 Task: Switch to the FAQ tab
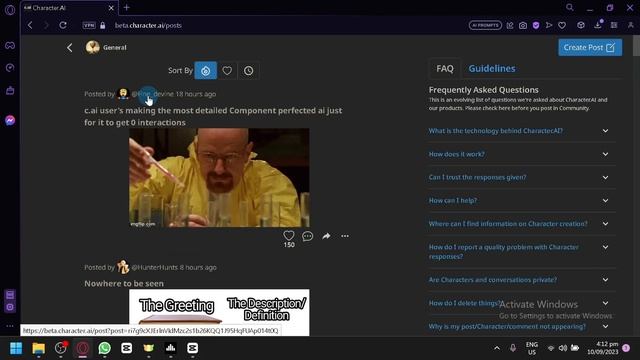pos(444,69)
